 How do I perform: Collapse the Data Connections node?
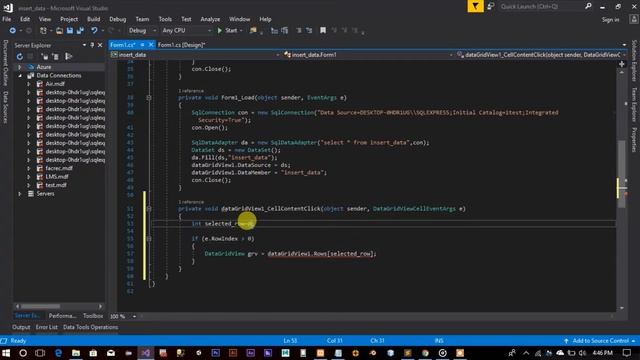20,76
